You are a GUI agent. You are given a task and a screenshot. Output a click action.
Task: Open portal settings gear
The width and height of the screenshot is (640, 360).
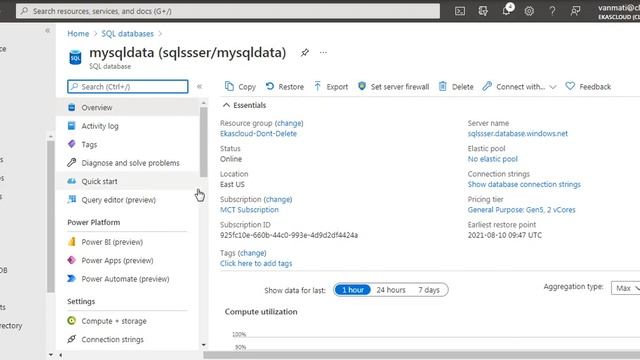coord(529,11)
